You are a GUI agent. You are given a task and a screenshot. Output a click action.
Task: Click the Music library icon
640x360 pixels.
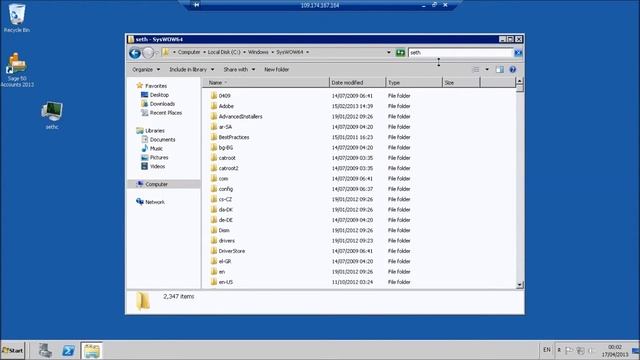point(144,148)
